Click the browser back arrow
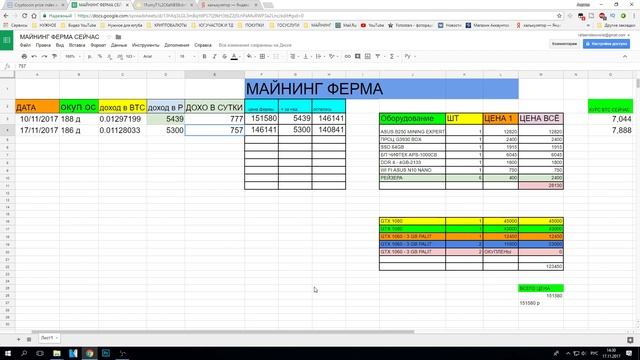Image resolution: width=640 pixels, height=360 pixels. 6,16
